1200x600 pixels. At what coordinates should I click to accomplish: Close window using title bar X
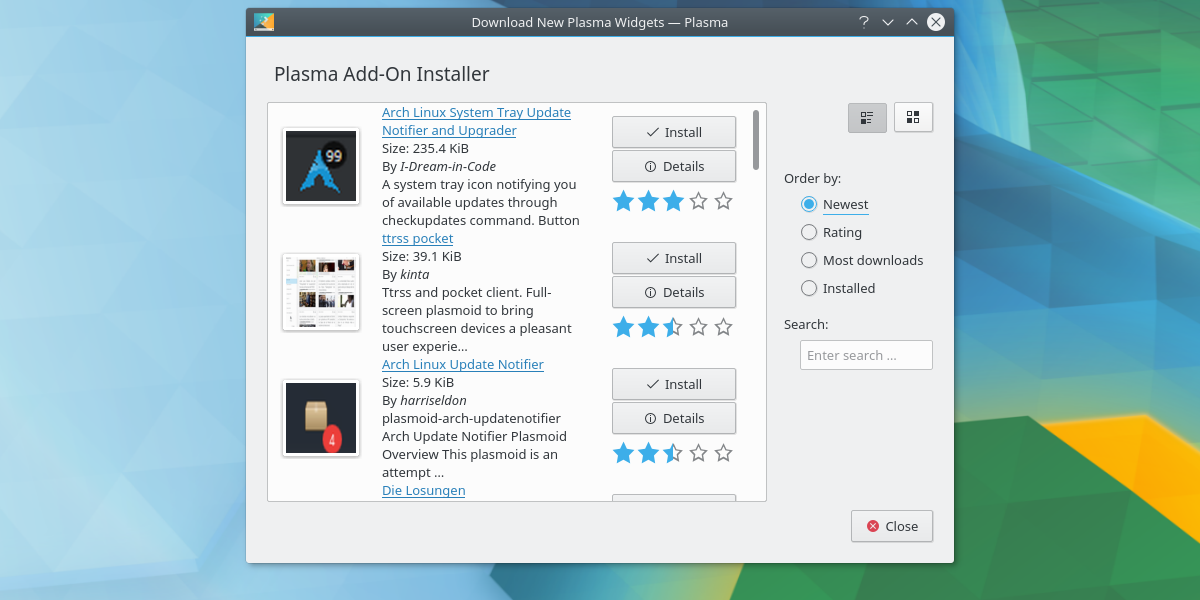(935, 22)
